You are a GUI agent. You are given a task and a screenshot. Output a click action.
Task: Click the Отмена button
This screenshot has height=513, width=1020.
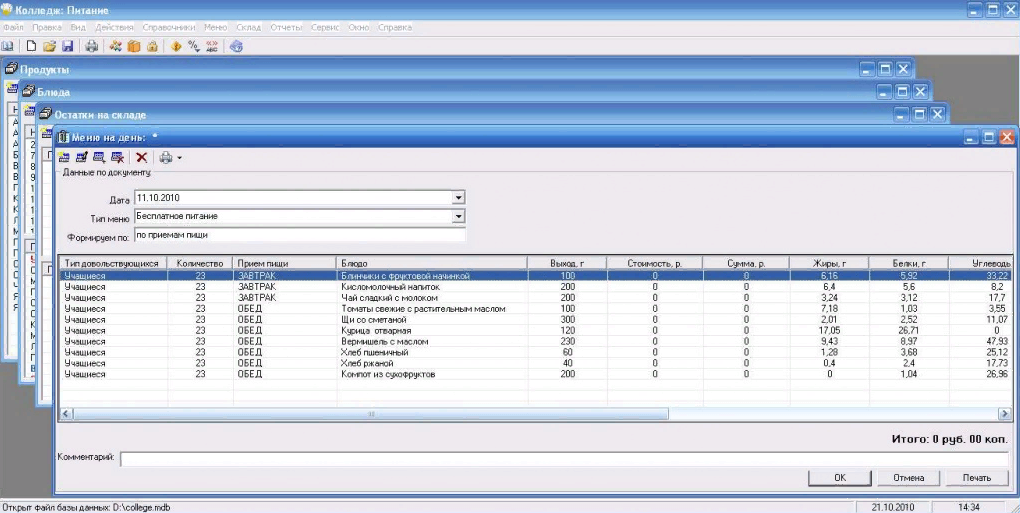tap(908, 478)
